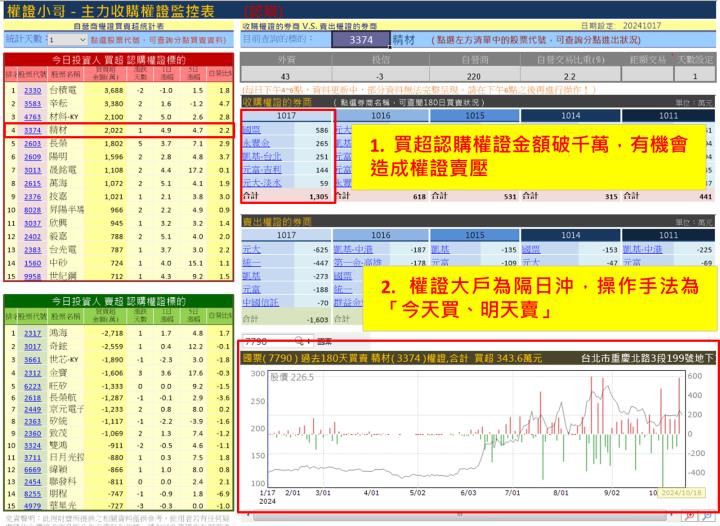Open broker 中國信託 in 1017 sellers list
This screenshot has height=526, width=720.
[x=261, y=303]
